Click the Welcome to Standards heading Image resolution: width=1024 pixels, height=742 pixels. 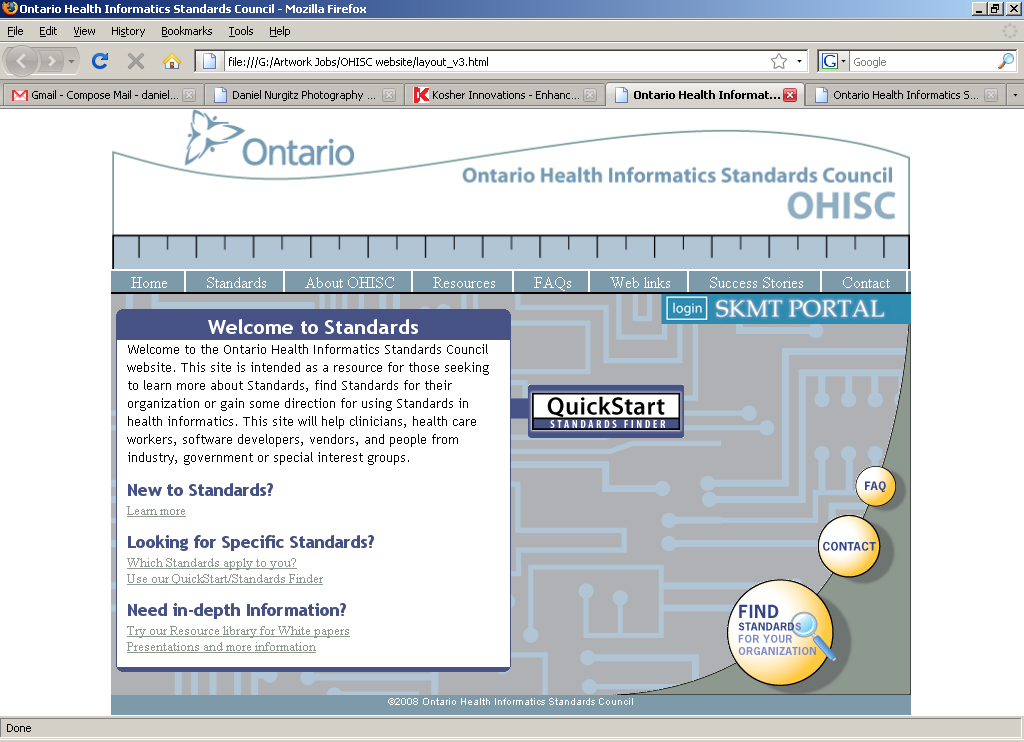pos(313,327)
